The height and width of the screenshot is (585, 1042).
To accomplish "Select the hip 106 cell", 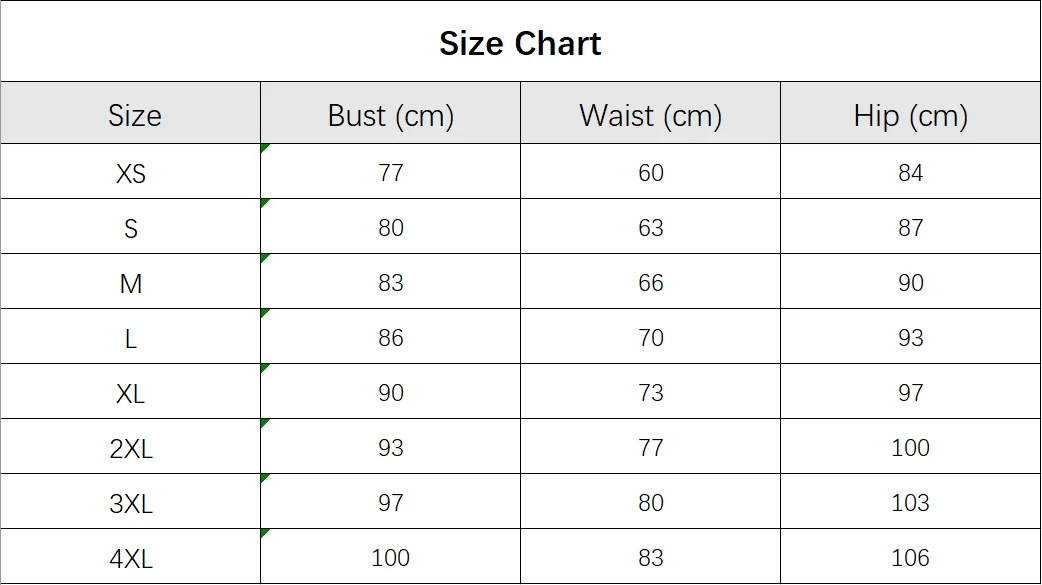I will [x=910, y=556].
